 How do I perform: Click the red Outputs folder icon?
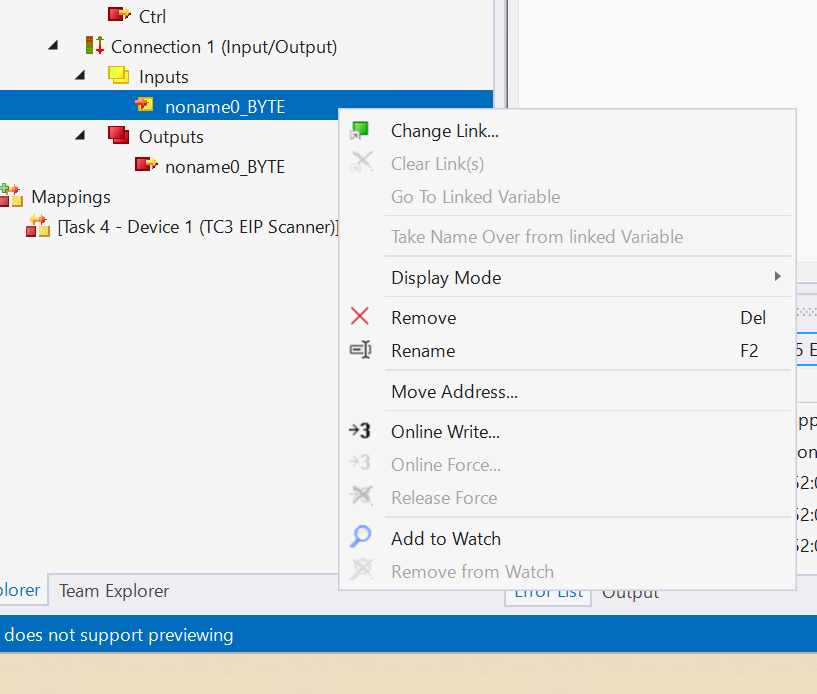pyautogui.click(x=119, y=136)
